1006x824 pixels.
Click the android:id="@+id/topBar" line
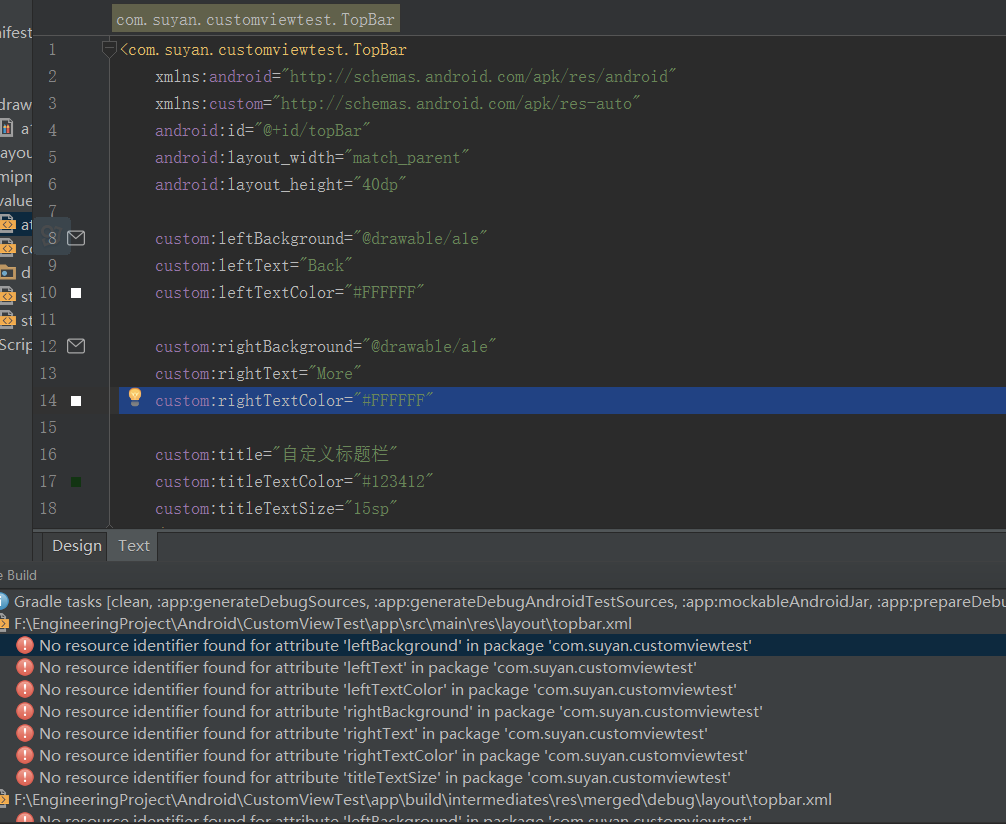[x=262, y=130]
